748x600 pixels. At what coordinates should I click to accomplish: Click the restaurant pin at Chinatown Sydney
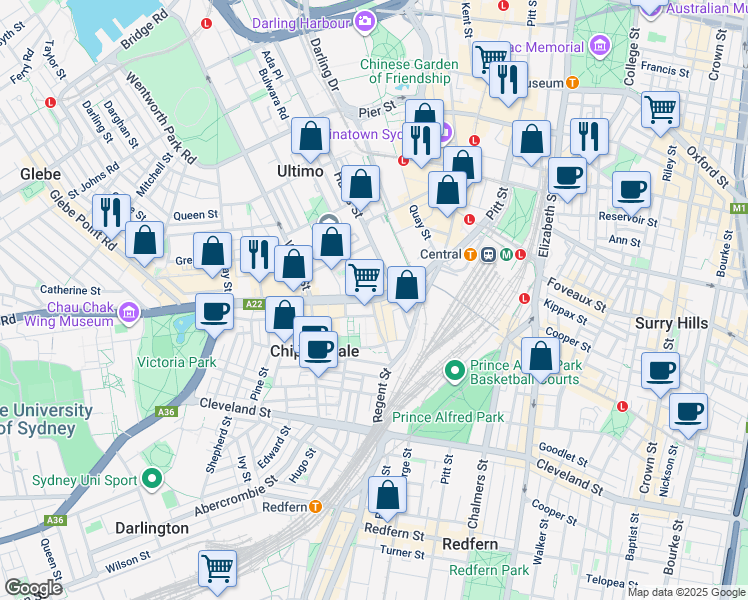(x=421, y=142)
